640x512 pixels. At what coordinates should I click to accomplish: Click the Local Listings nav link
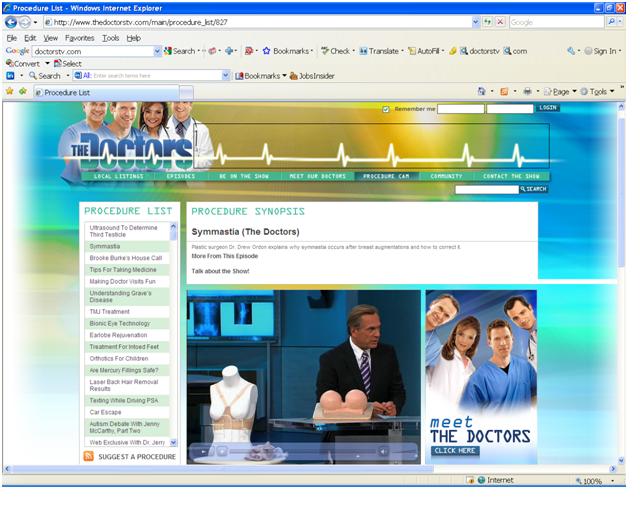click(x=118, y=176)
